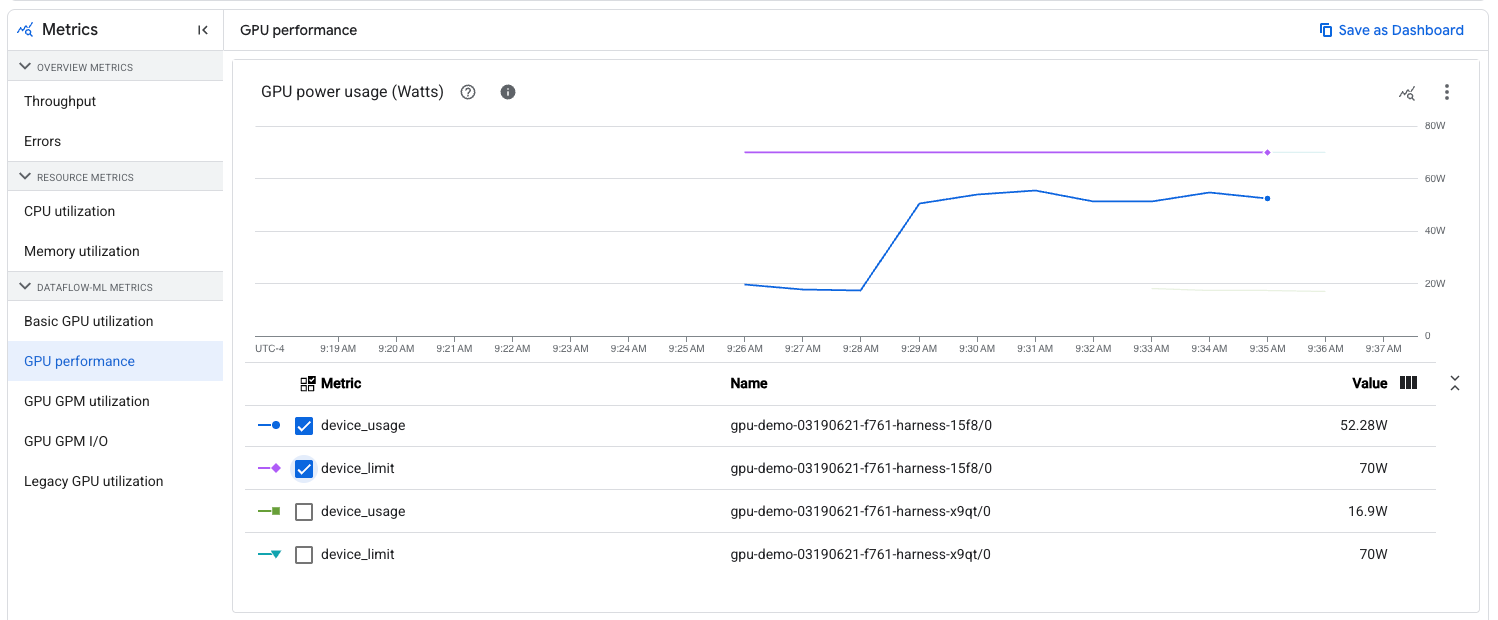The image size is (1498, 620).
Task: Open the explore-in-Metrics-Explorer chart icon
Action: (x=1407, y=92)
